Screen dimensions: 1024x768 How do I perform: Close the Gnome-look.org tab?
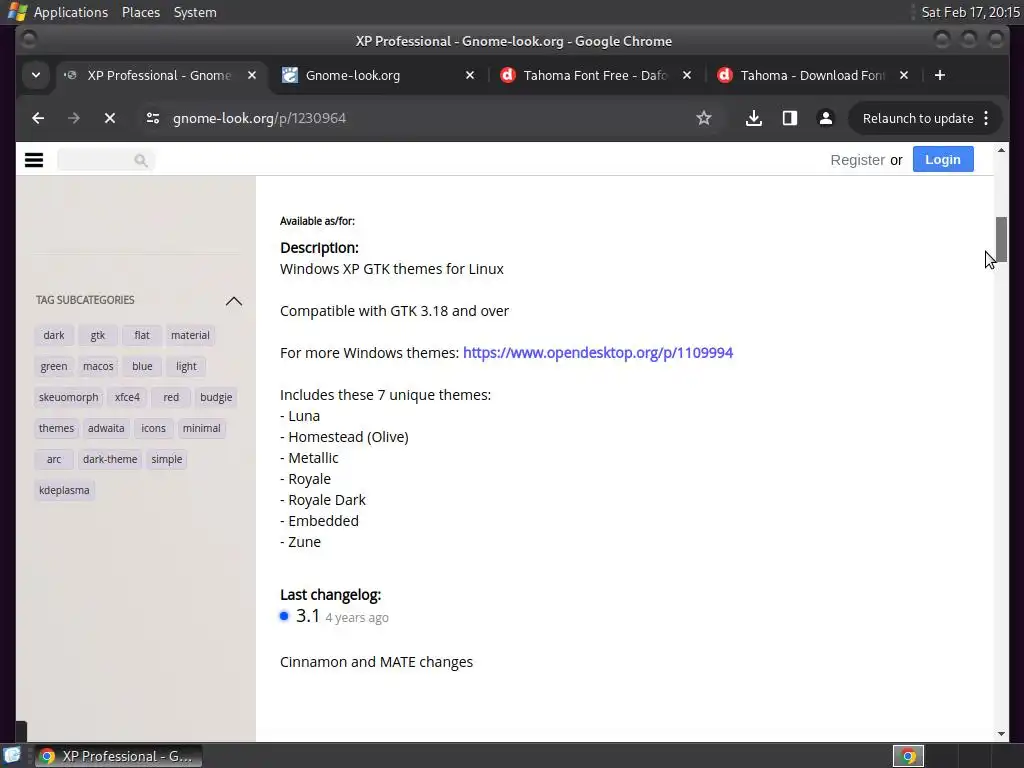(x=470, y=75)
